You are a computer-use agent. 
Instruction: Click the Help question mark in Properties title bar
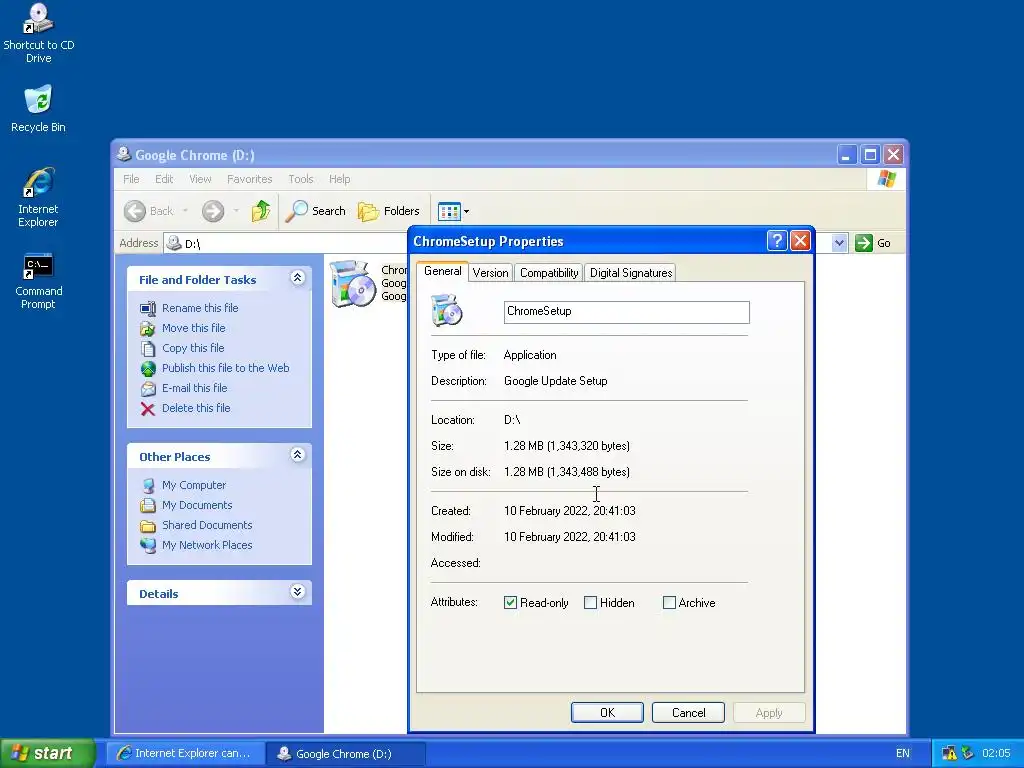pos(776,241)
